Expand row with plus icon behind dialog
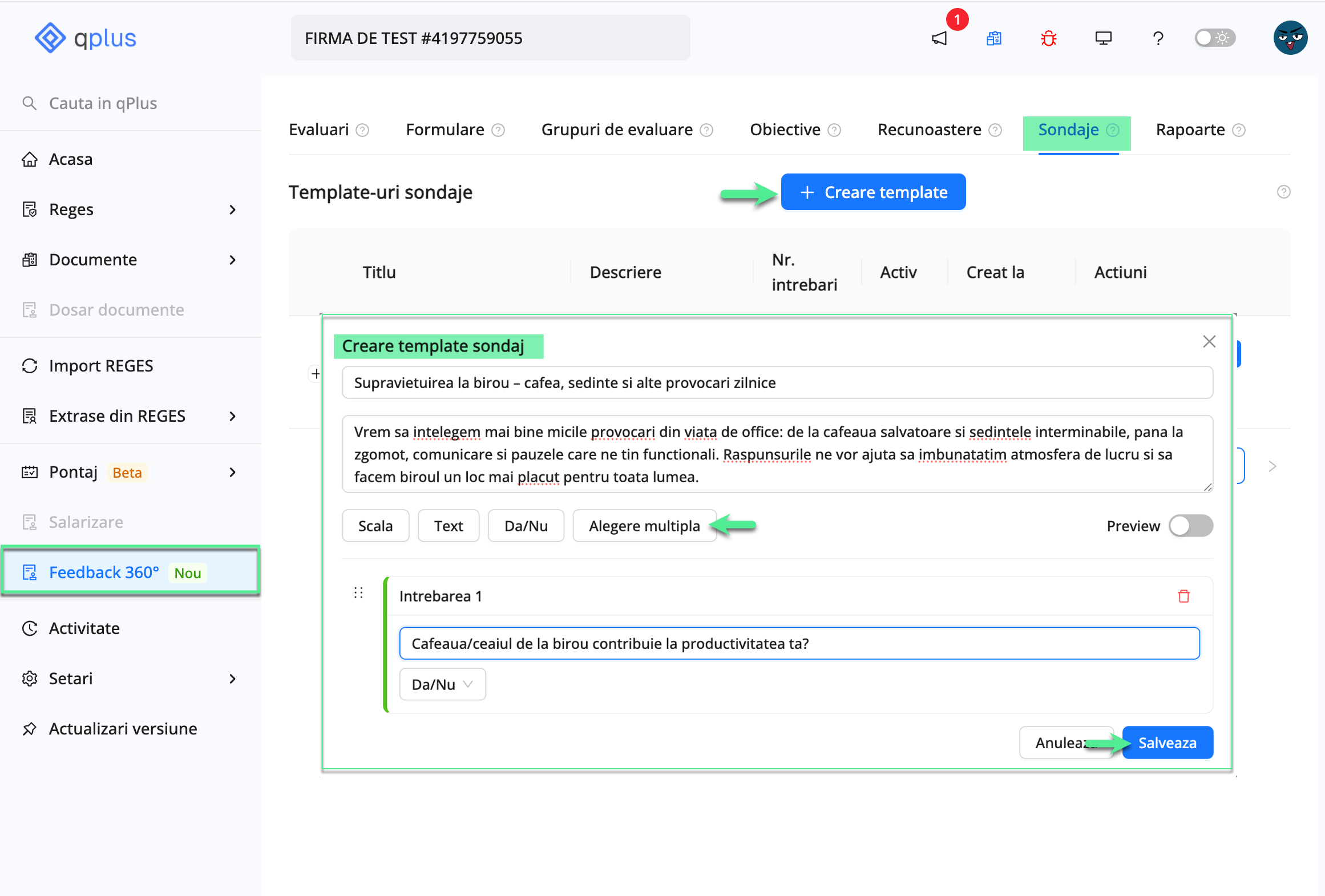 pos(316,374)
